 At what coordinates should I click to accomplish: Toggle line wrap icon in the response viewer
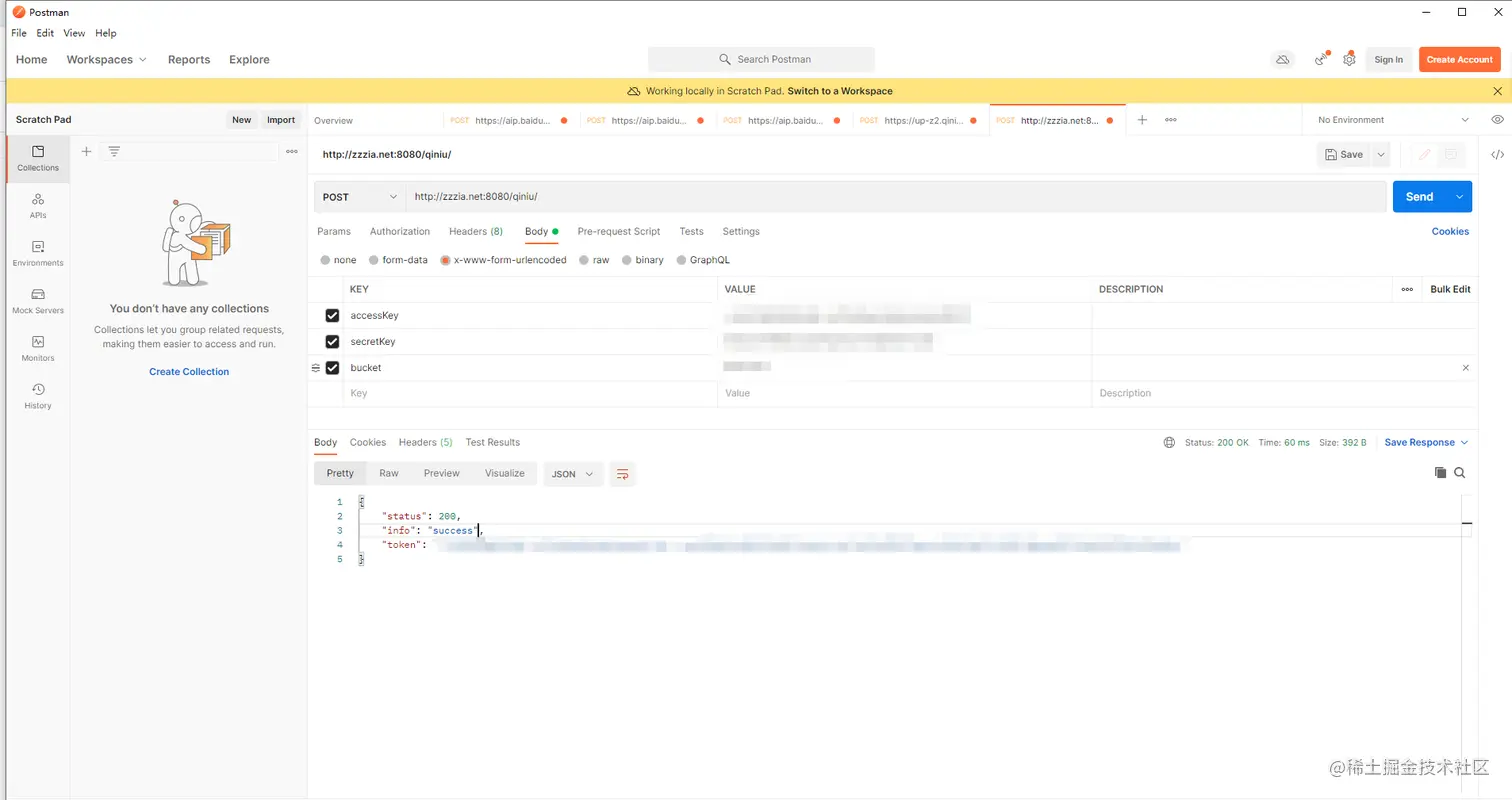(x=622, y=473)
